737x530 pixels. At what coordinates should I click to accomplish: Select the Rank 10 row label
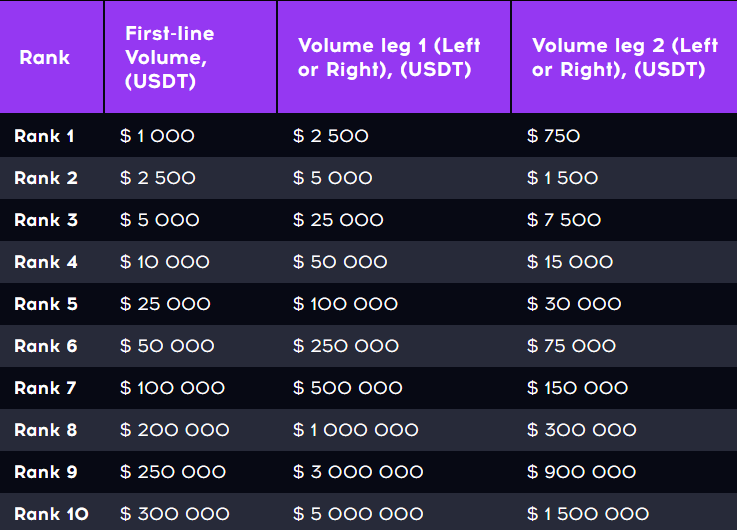point(51,514)
